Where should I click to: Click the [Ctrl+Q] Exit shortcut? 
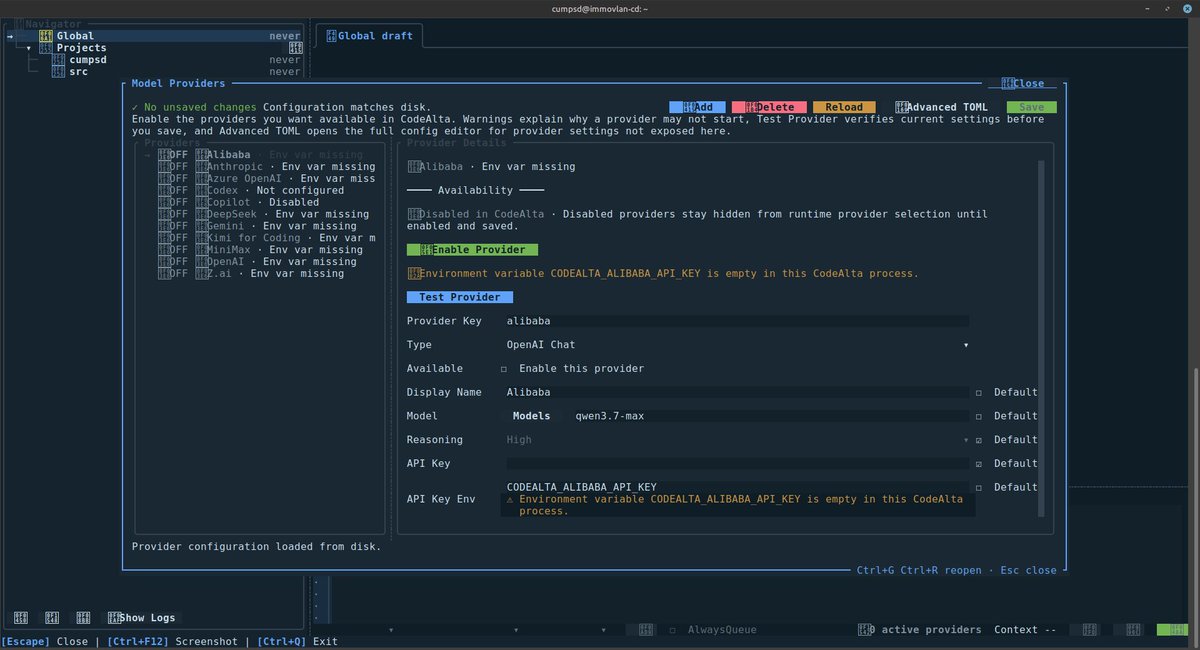click(x=297, y=642)
